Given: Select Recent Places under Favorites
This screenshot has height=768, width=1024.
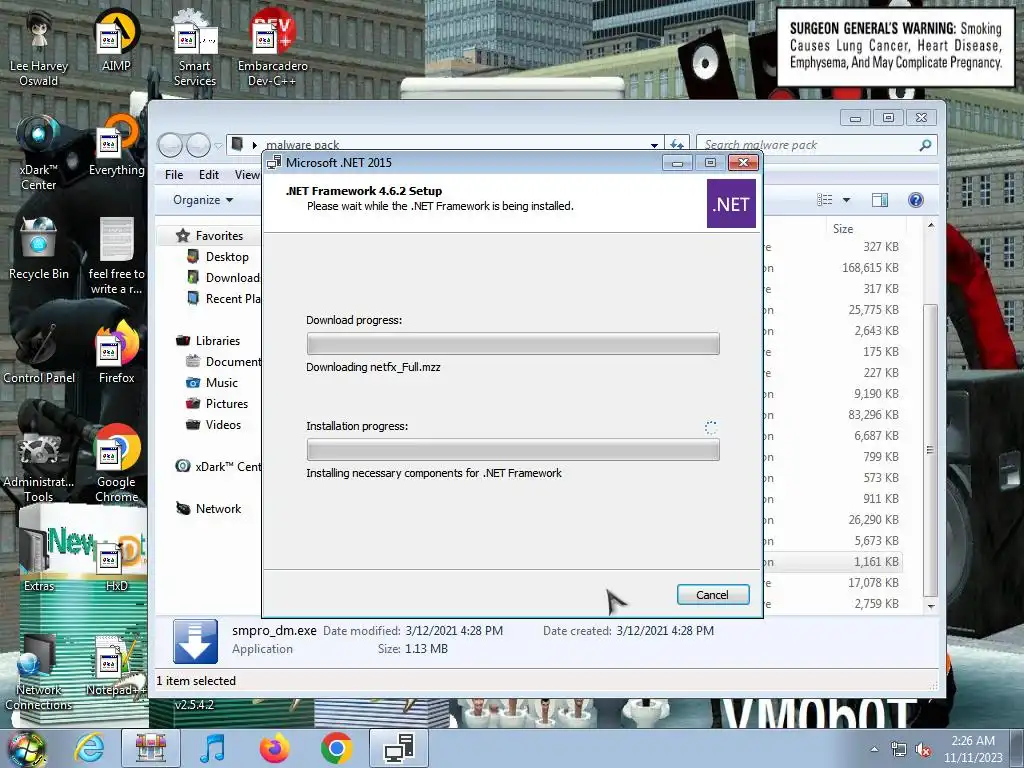Looking at the screenshot, I should (x=223, y=298).
